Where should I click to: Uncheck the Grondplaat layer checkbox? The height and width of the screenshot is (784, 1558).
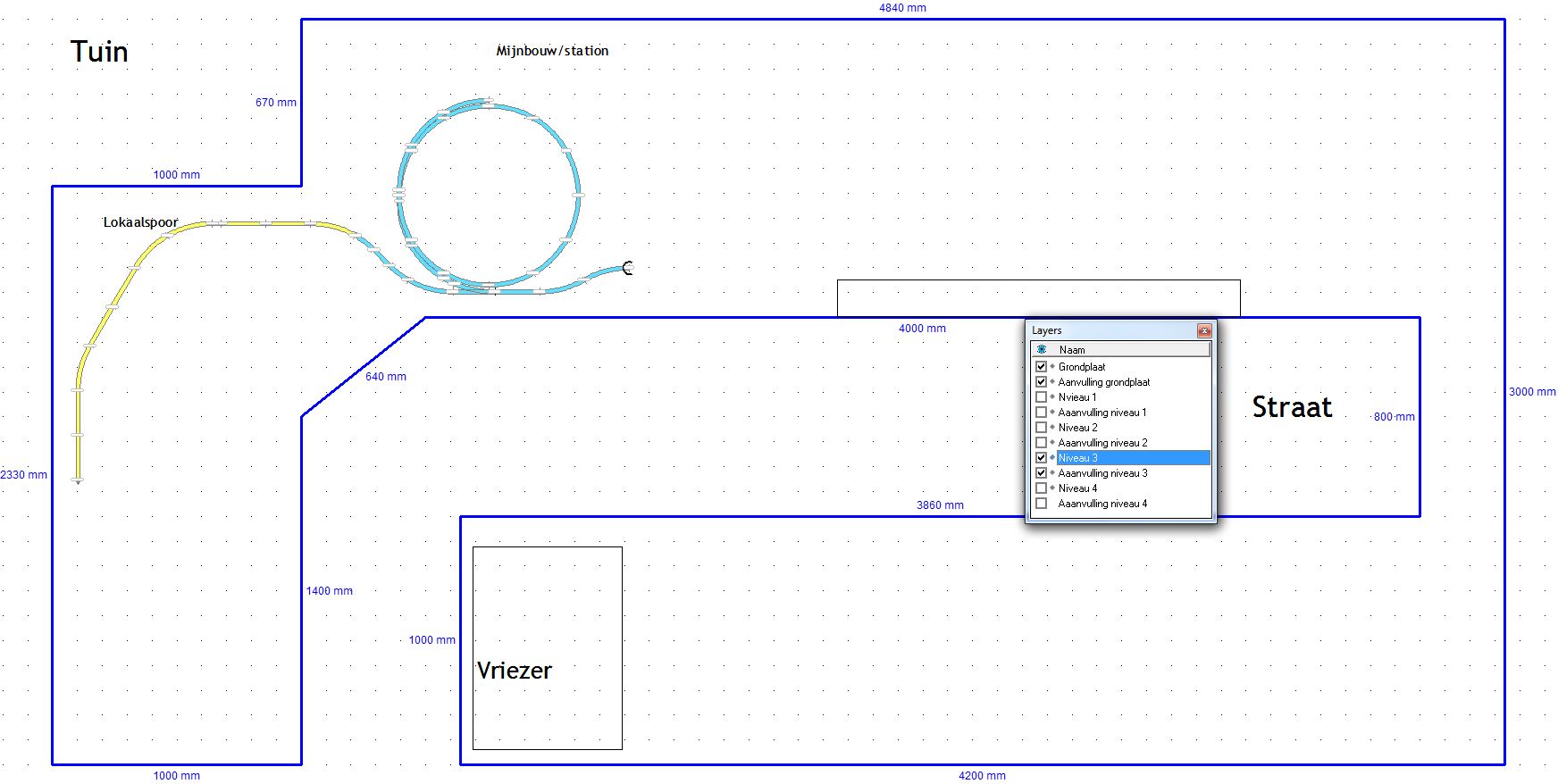coord(1041,366)
